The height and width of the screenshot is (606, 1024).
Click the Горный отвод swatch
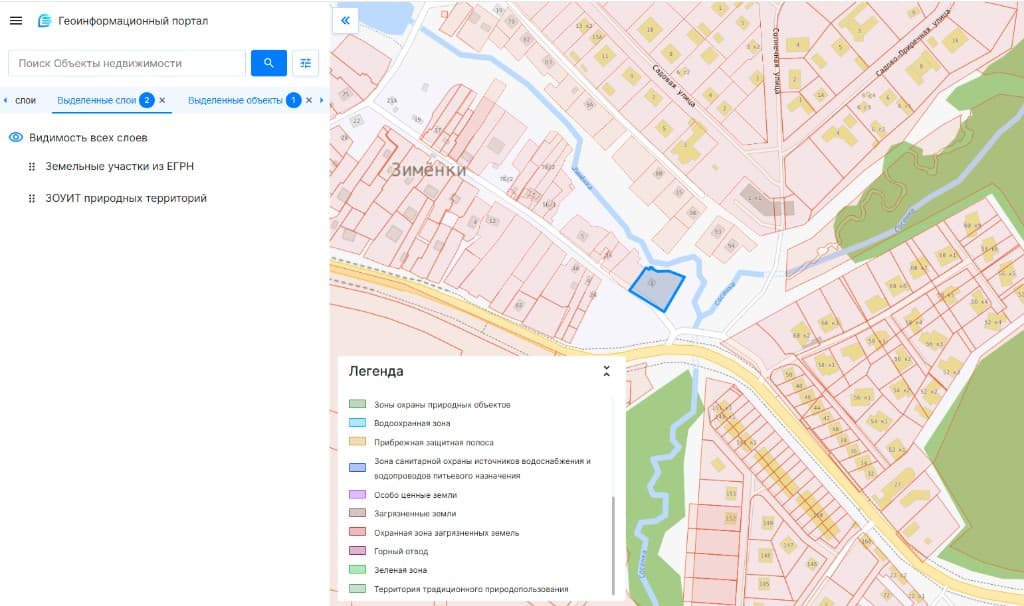pos(357,550)
